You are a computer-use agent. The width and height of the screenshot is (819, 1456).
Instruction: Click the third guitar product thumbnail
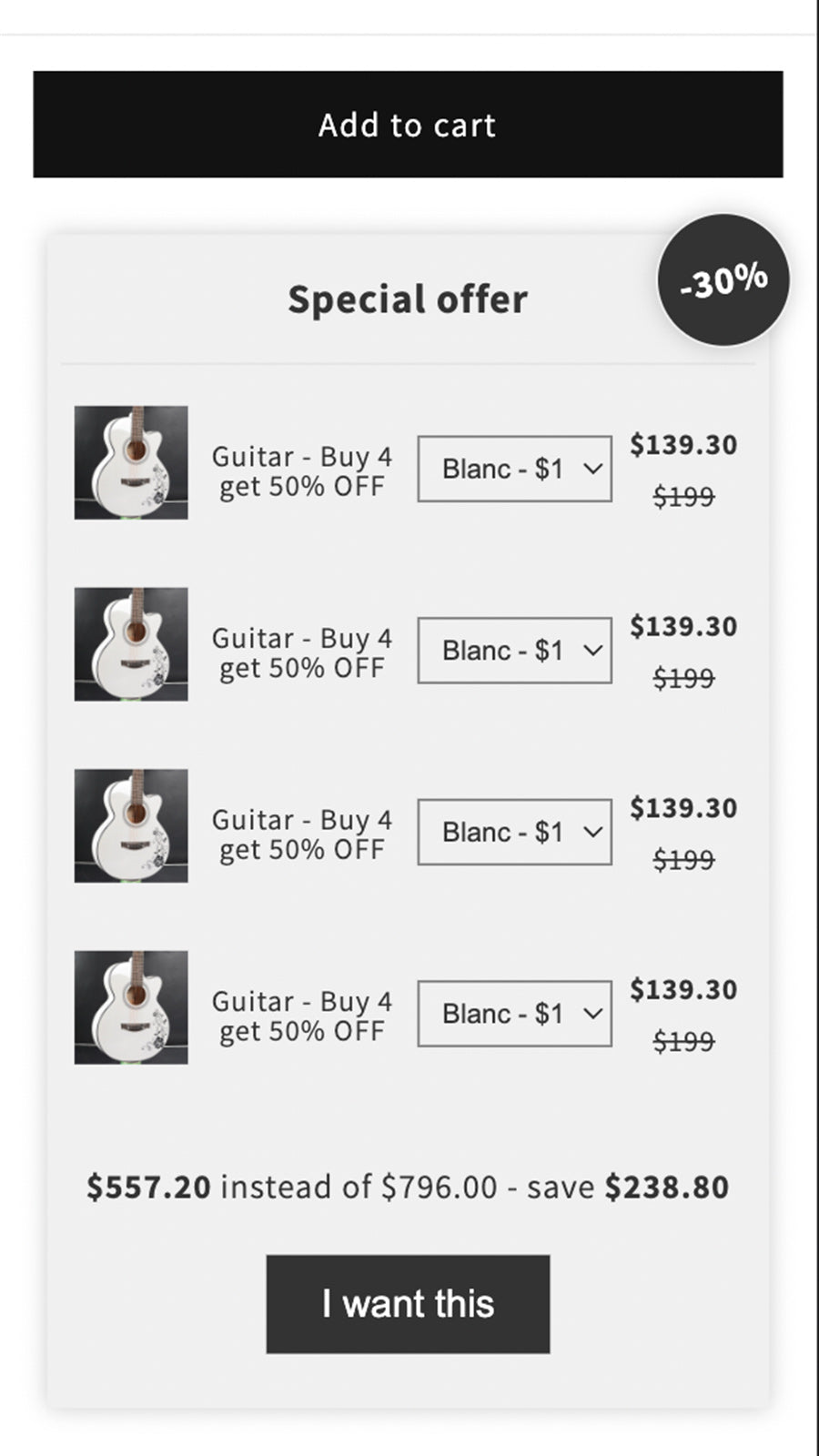click(x=131, y=825)
